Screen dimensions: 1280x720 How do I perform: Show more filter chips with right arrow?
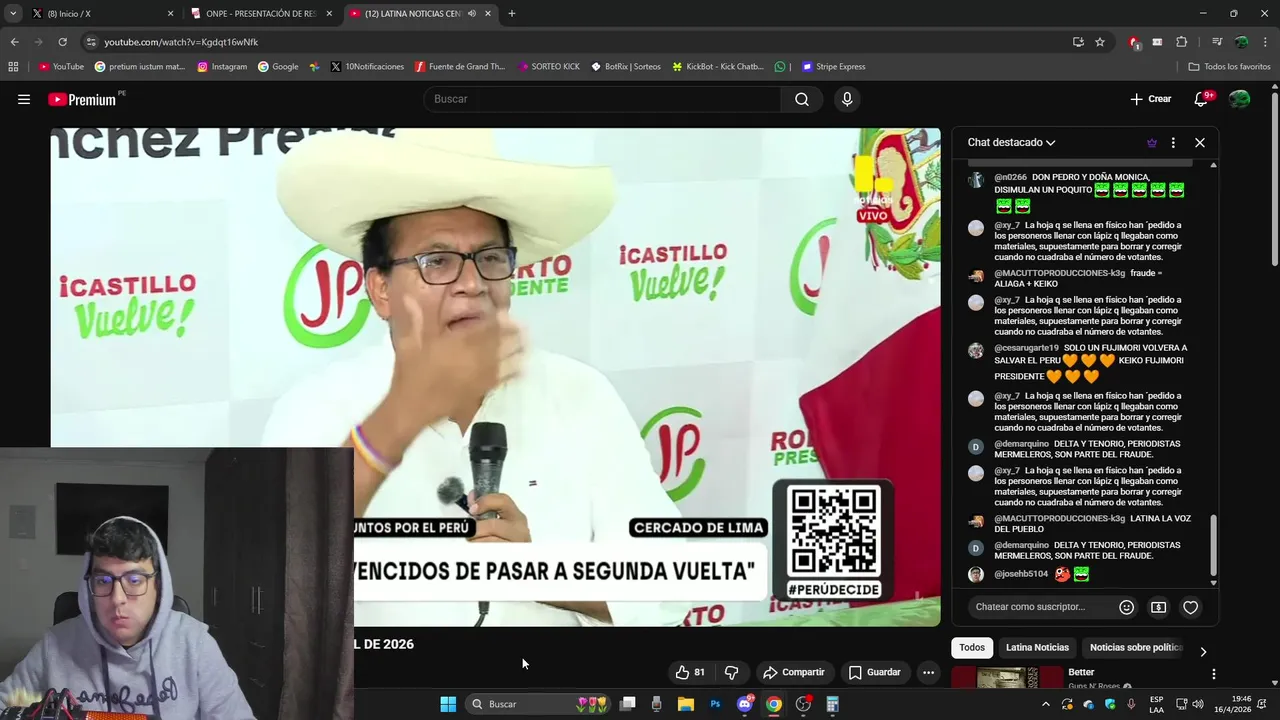click(x=1203, y=652)
